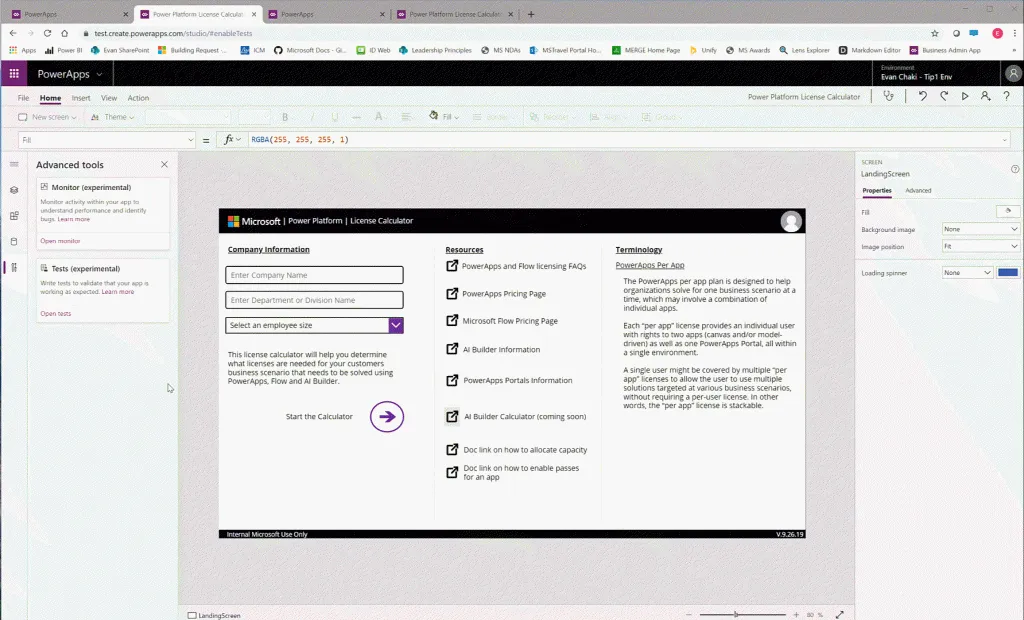This screenshot has width=1024, height=620.
Task: Open the PowerApps waffle app launcher
Action: coord(14,74)
